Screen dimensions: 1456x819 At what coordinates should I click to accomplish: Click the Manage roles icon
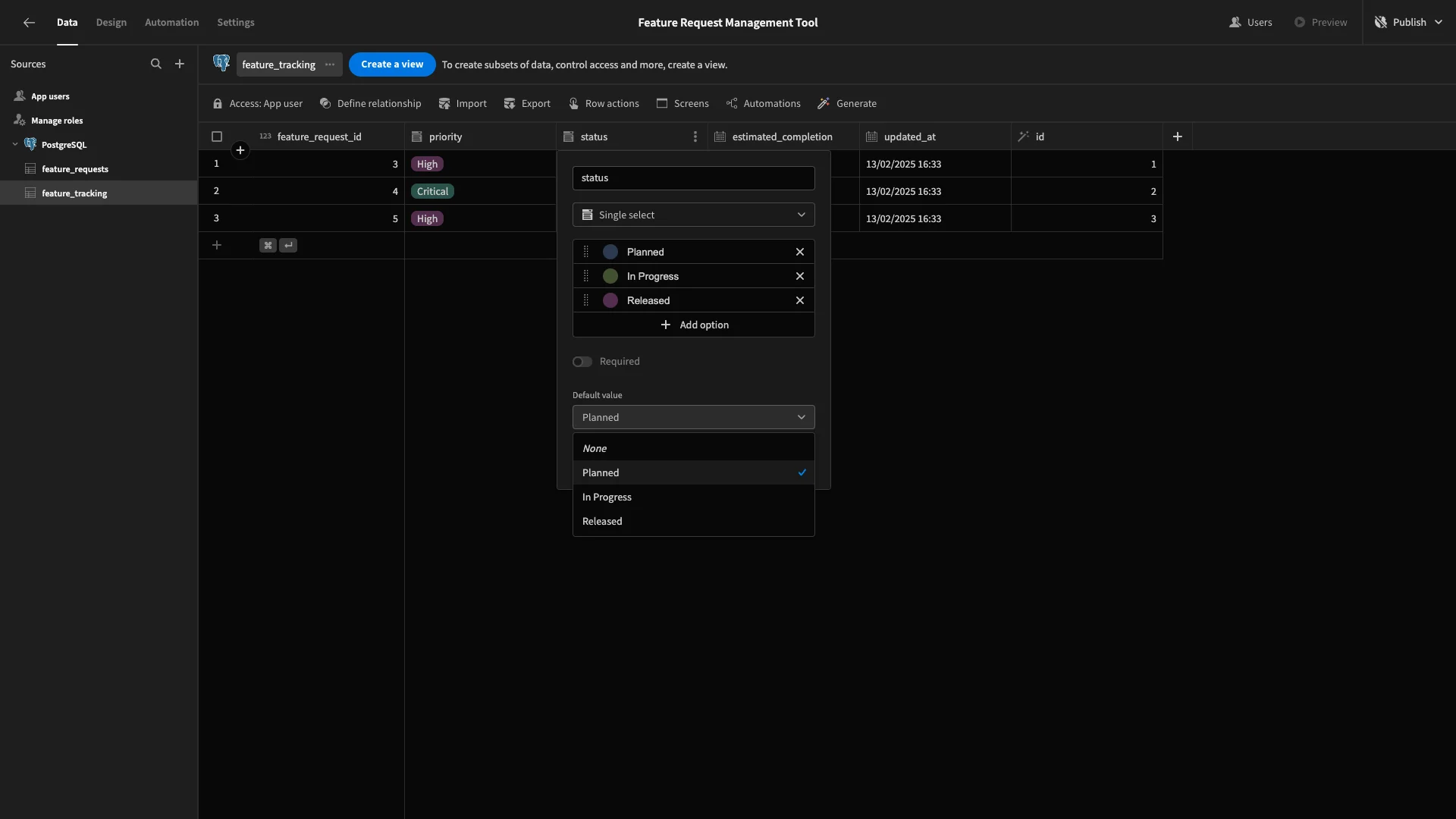pos(20,121)
